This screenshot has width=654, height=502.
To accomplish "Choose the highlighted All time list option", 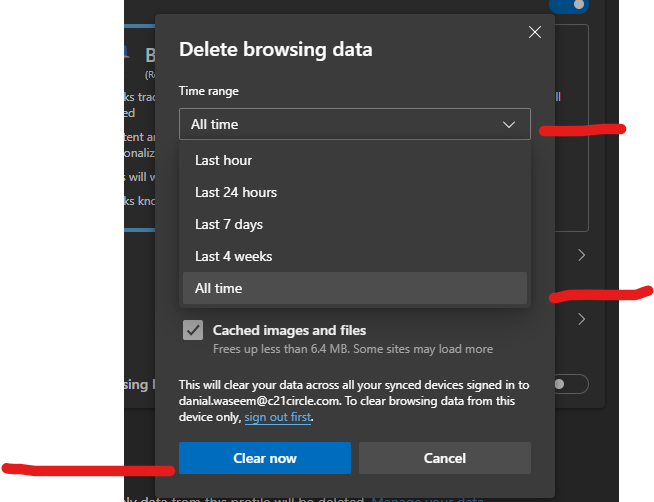I will click(219, 288).
